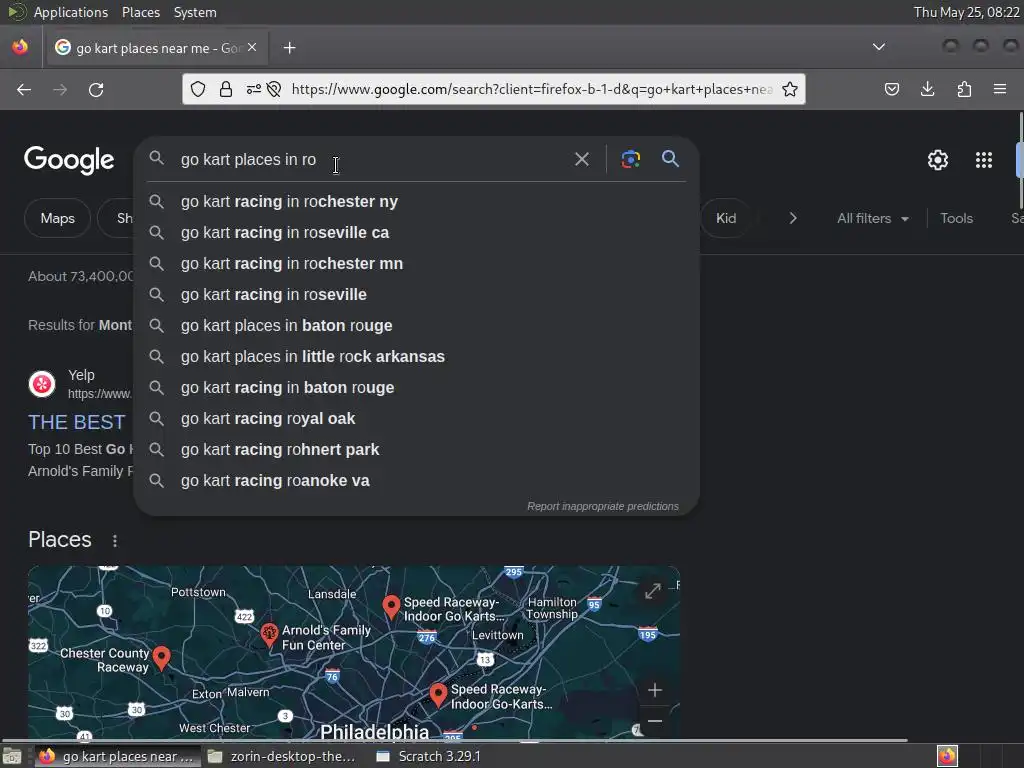This screenshot has height=768, width=1024.
Task: Open the Pocket save icon
Action: [x=892, y=89]
